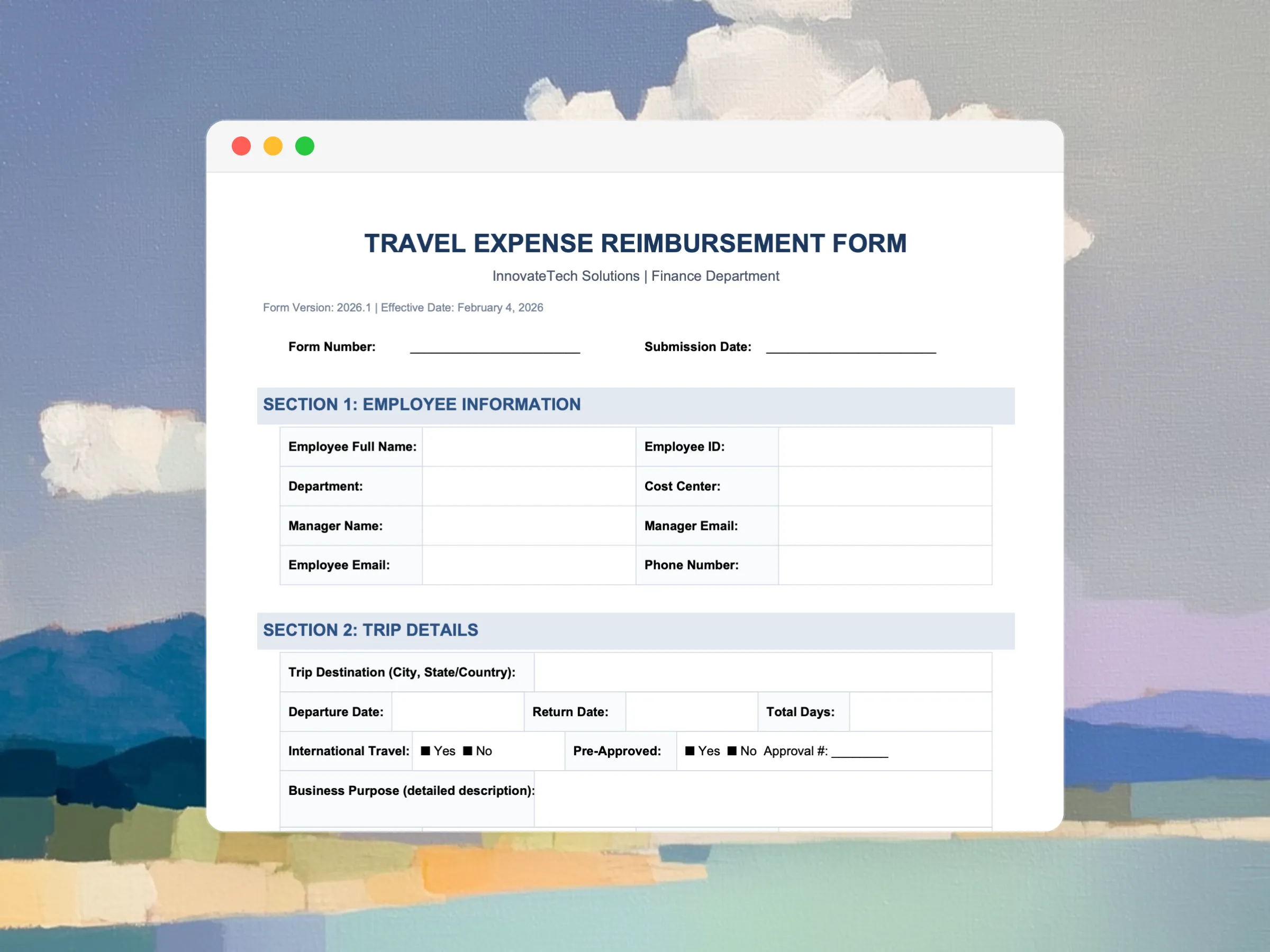Check Yes for International Travel
The width and height of the screenshot is (1270, 952).
pyautogui.click(x=425, y=750)
